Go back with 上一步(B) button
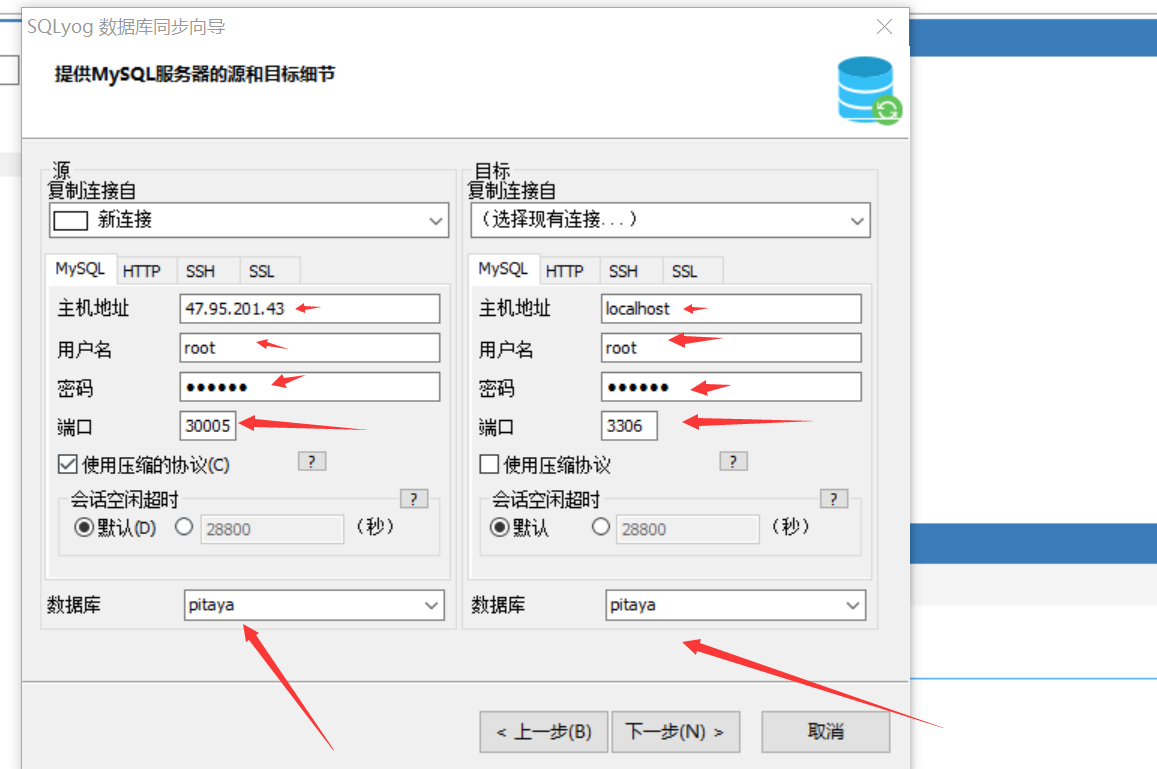The image size is (1157, 769). [x=544, y=731]
